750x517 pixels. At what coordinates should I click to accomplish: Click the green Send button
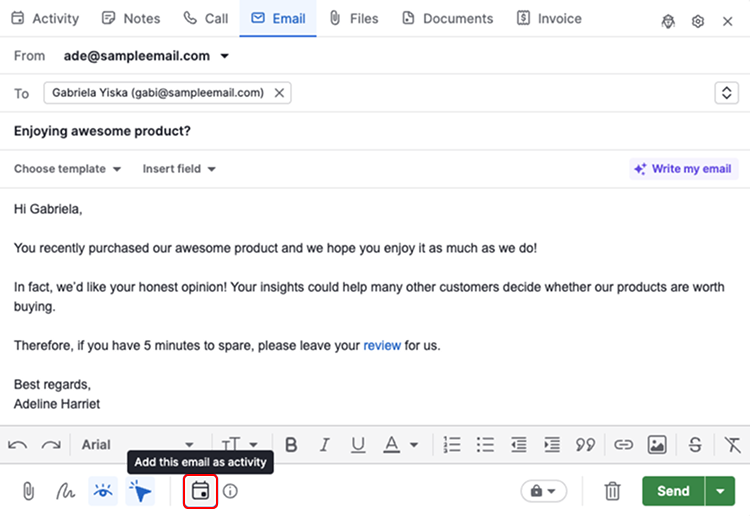[673, 491]
